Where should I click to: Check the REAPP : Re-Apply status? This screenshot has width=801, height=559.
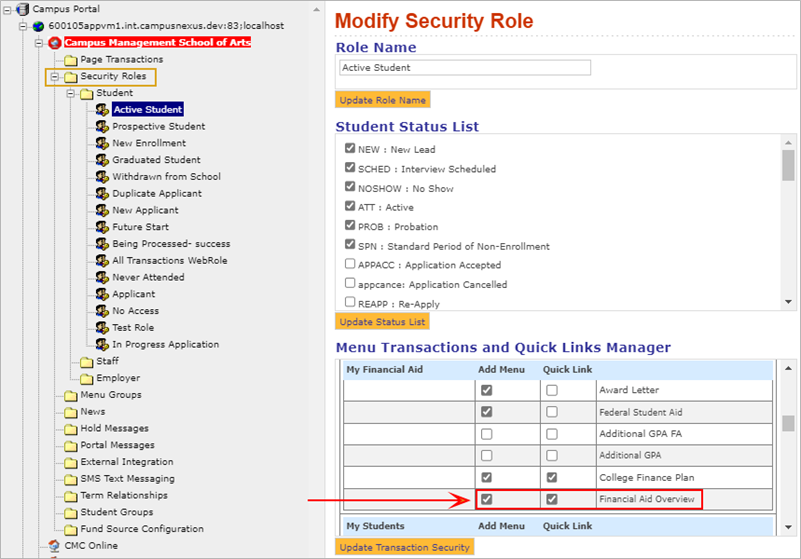tap(350, 302)
